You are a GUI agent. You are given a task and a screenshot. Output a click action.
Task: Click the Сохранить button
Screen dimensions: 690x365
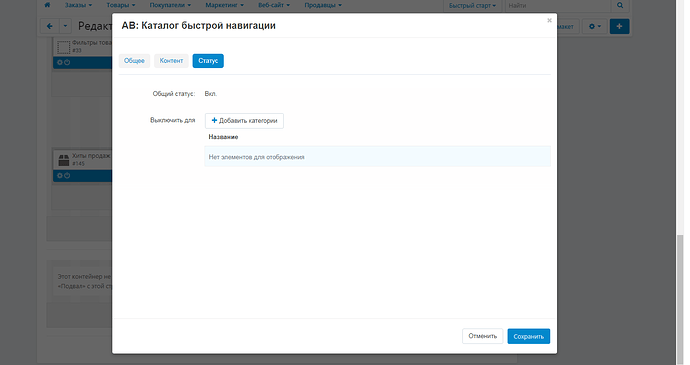click(529, 336)
